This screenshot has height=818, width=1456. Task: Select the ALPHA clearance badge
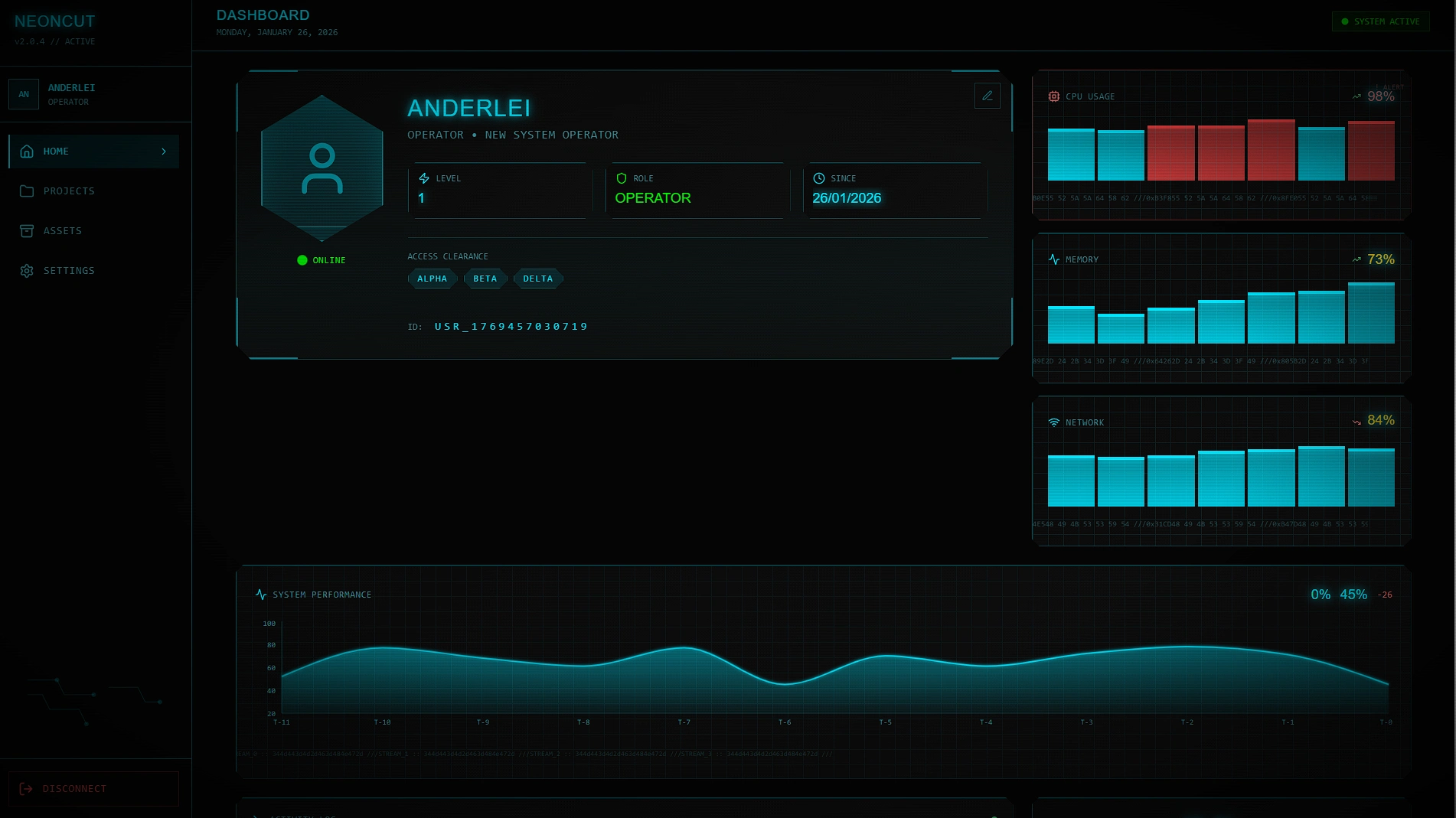[x=433, y=279]
